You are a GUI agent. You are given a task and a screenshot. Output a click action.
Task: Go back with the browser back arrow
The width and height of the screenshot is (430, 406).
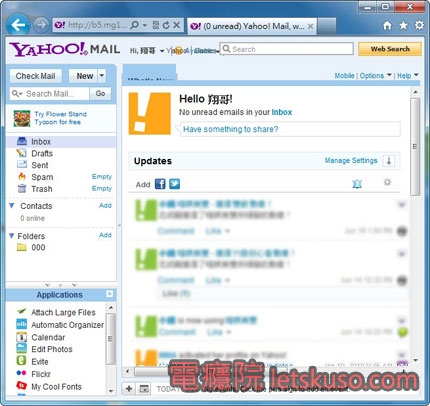pos(18,25)
